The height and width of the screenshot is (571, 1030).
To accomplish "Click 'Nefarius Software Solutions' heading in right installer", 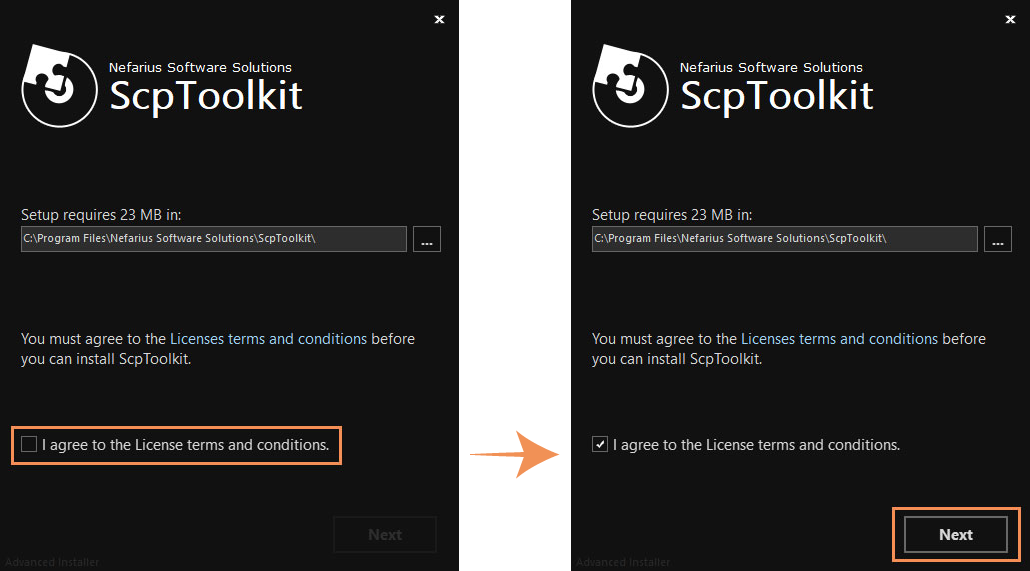I will [x=771, y=68].
